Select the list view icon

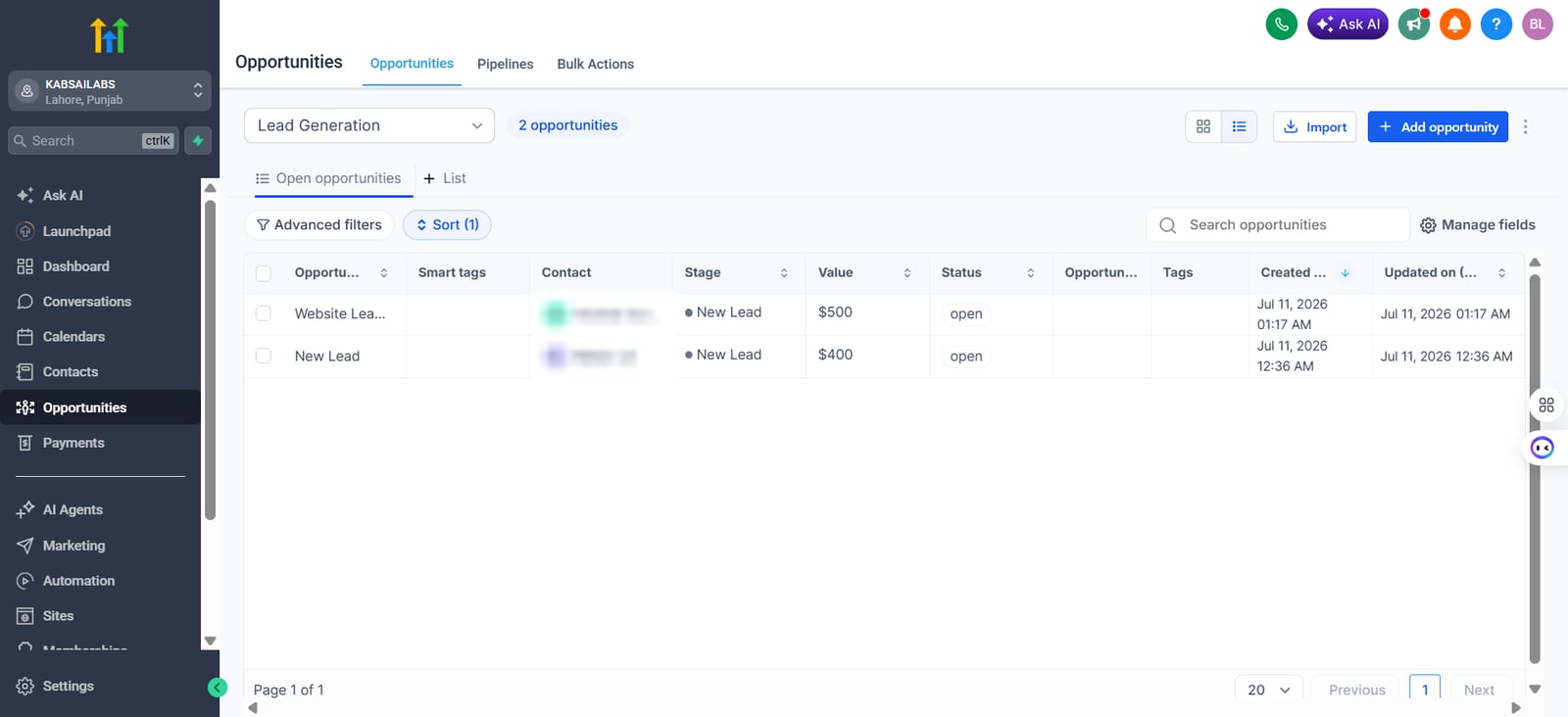click(1240, 126)
